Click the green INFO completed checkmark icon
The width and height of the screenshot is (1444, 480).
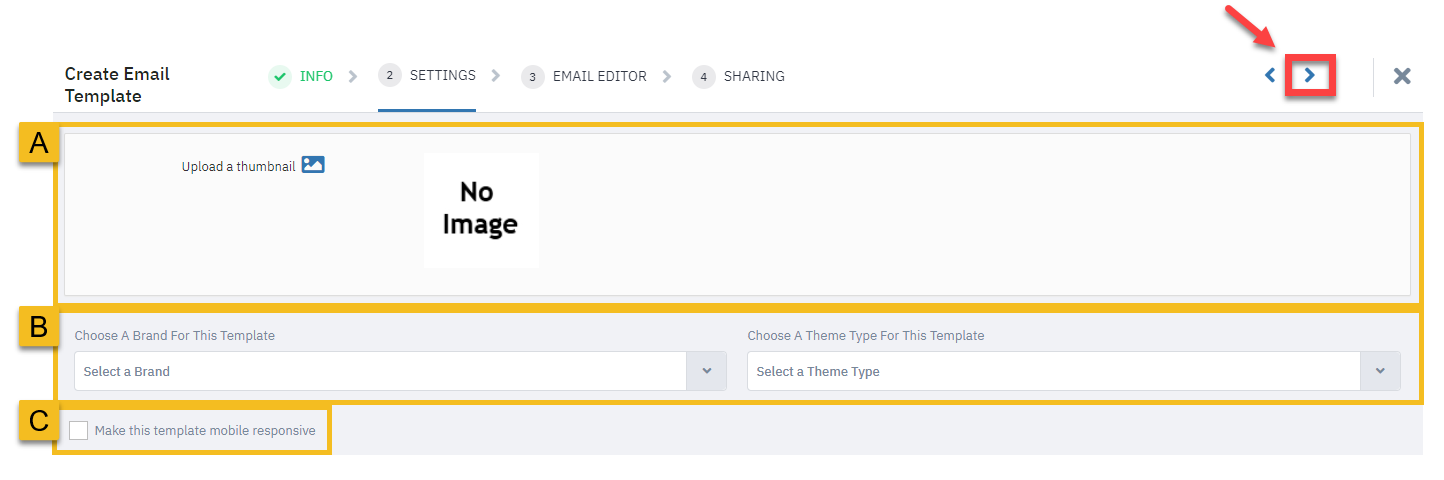280,76
